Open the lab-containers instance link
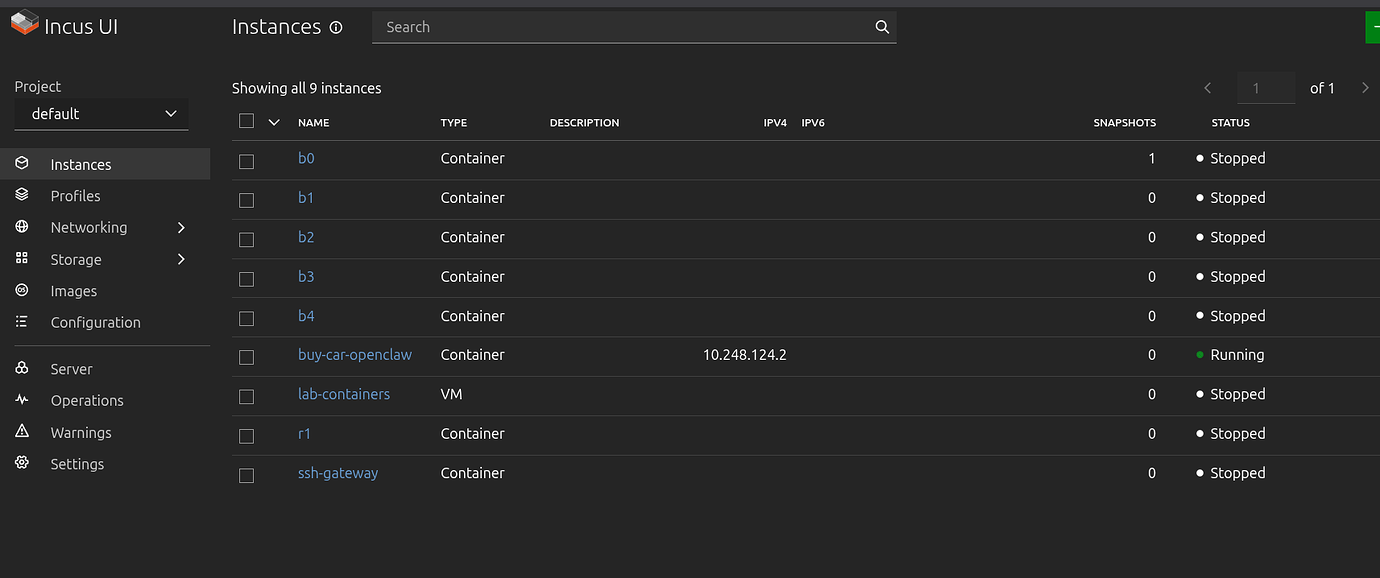This screenshot has width=1380, height=578. (344, 394)
